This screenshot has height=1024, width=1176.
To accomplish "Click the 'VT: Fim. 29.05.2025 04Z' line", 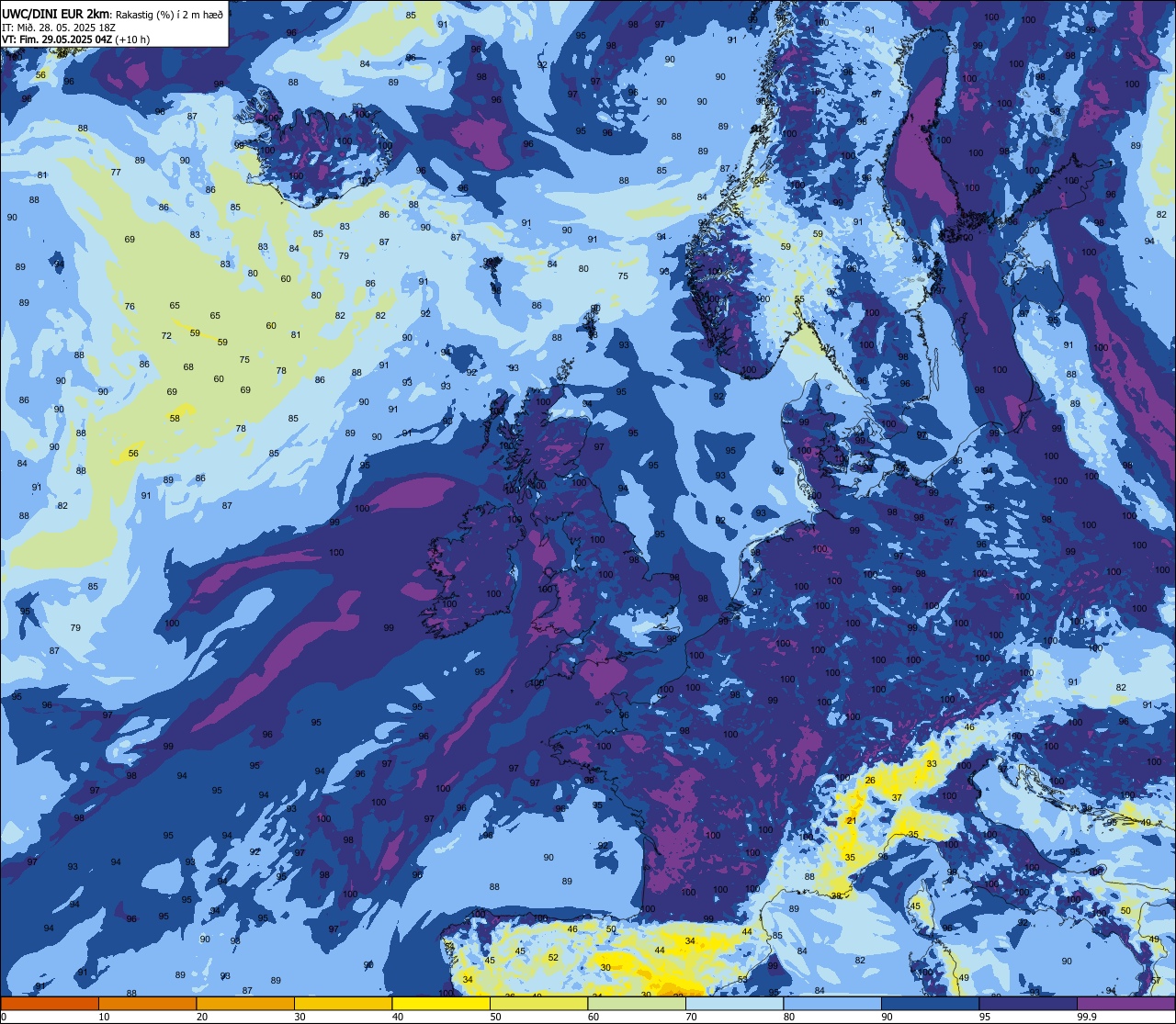I will [x=57, y=39].
